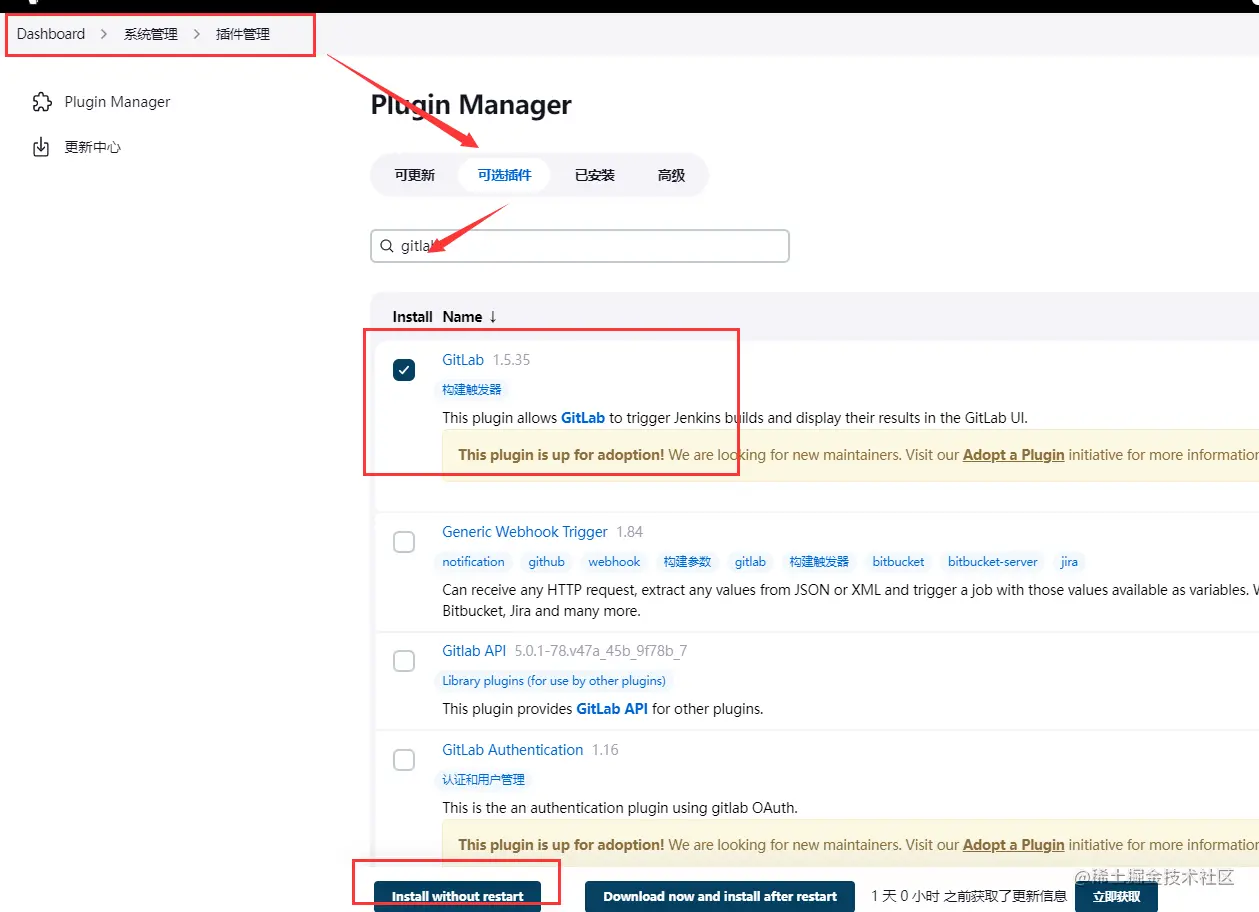This screenshot has height=912, width=1259.
Task: Click the Install column header
Action: pyautogui.click(x=412, y=317)
